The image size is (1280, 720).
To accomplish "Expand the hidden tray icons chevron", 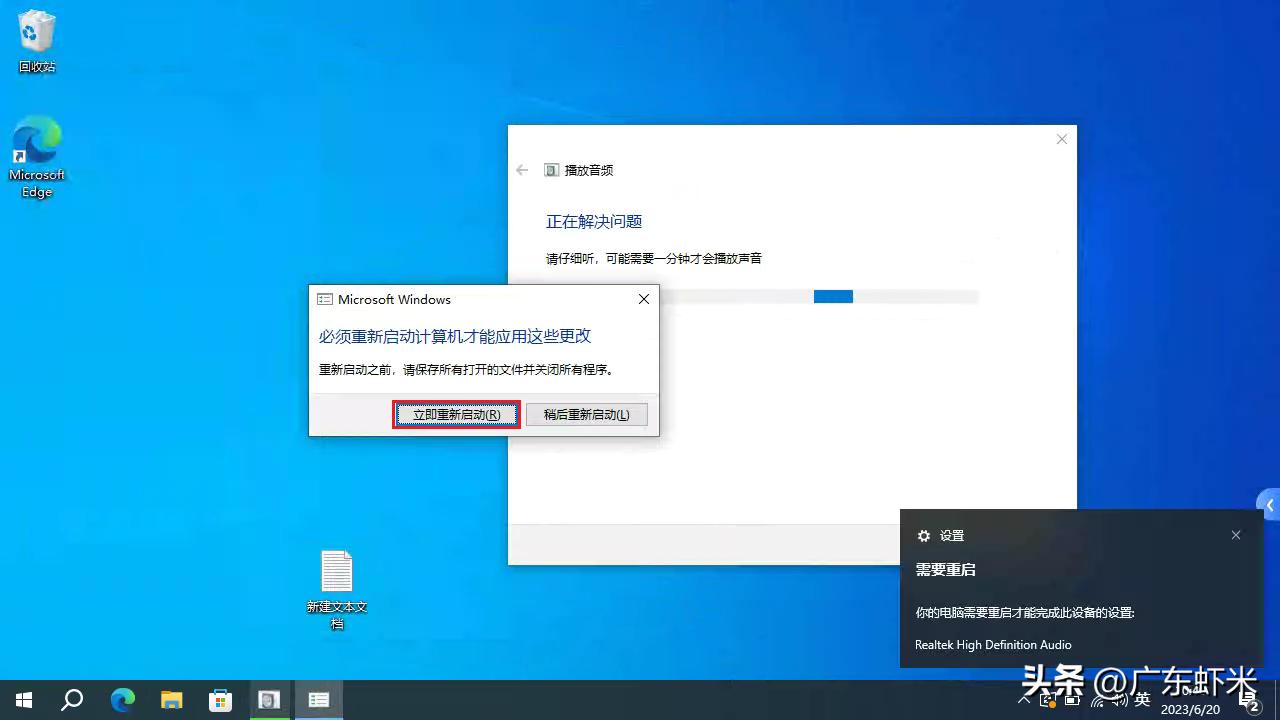I will 1023,700.
